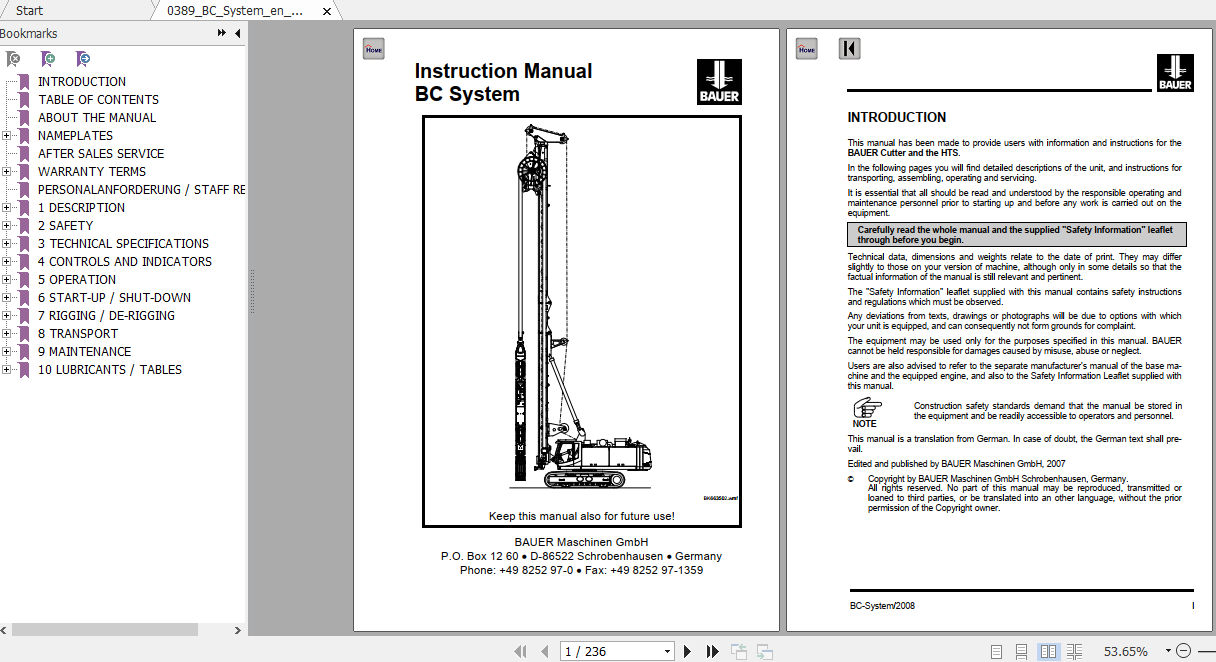Click the delete bookmark icon

14,59
